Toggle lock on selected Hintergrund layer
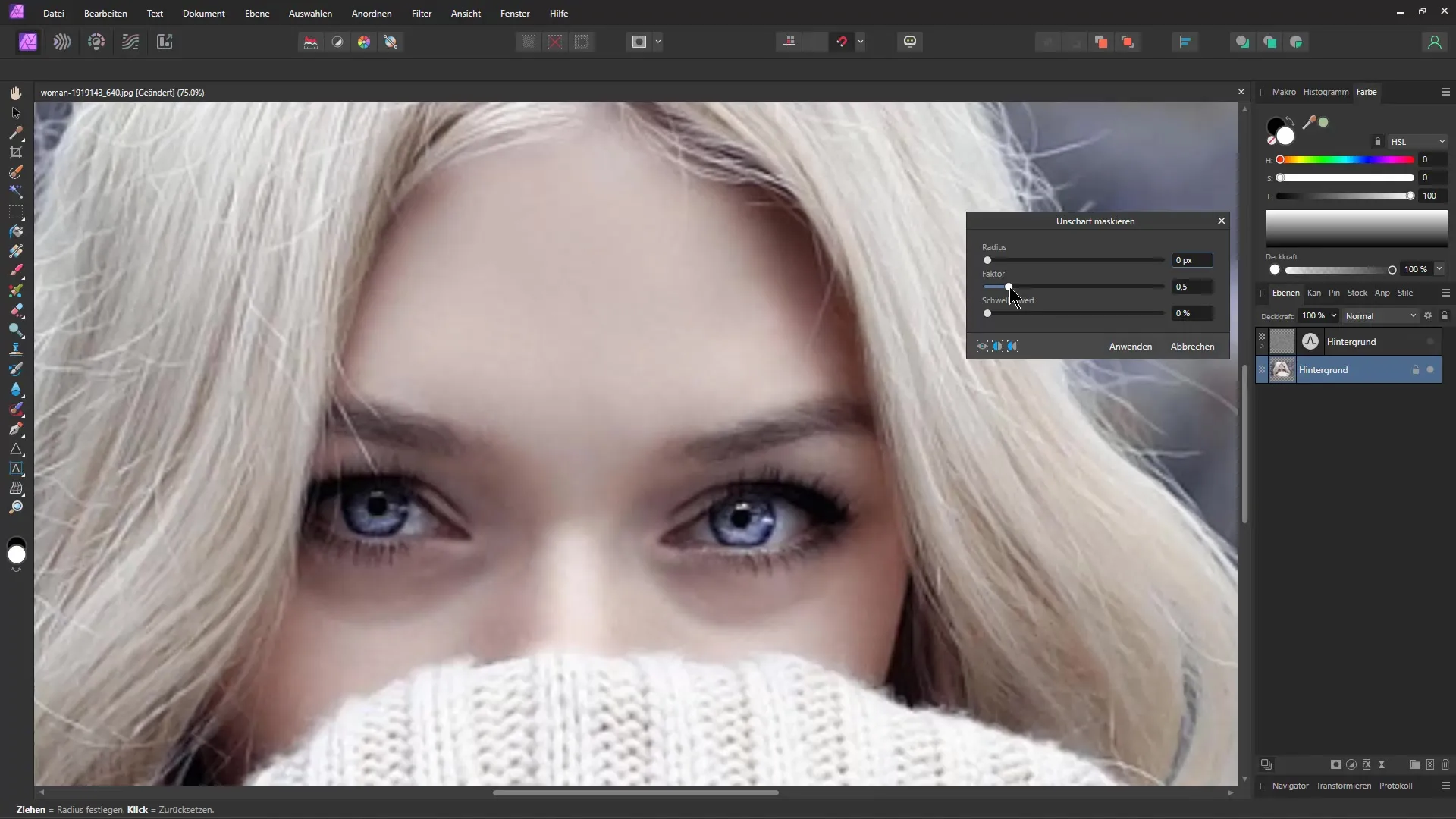 1415,370
